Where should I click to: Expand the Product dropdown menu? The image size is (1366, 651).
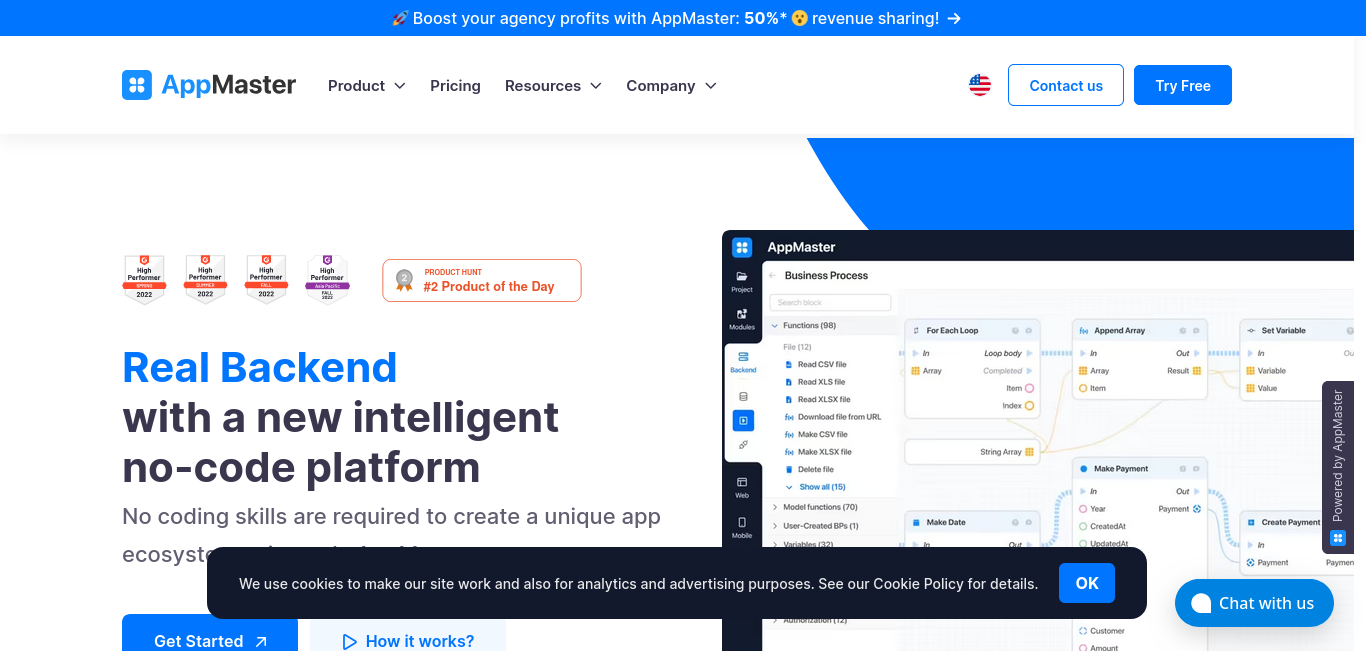pyautogui.click(x=367, y=86)
